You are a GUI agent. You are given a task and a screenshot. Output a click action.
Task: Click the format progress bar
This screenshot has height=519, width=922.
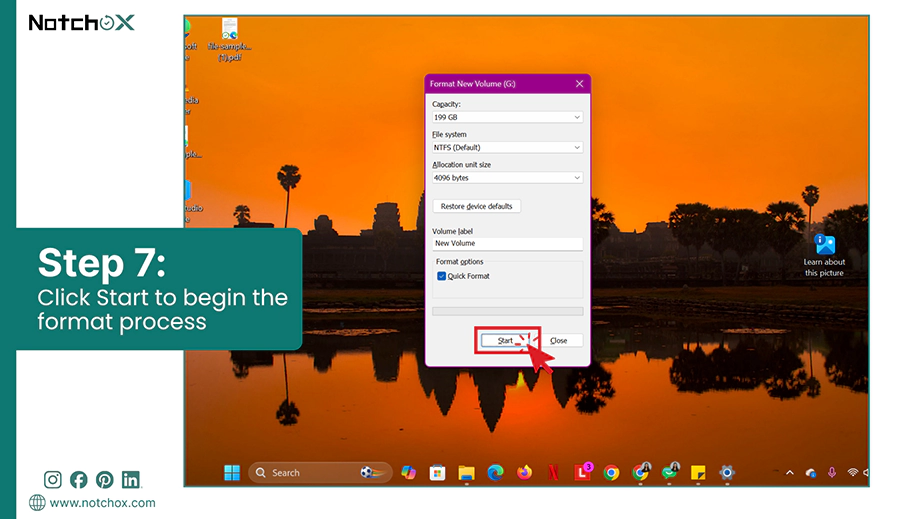tap(507, 311)
